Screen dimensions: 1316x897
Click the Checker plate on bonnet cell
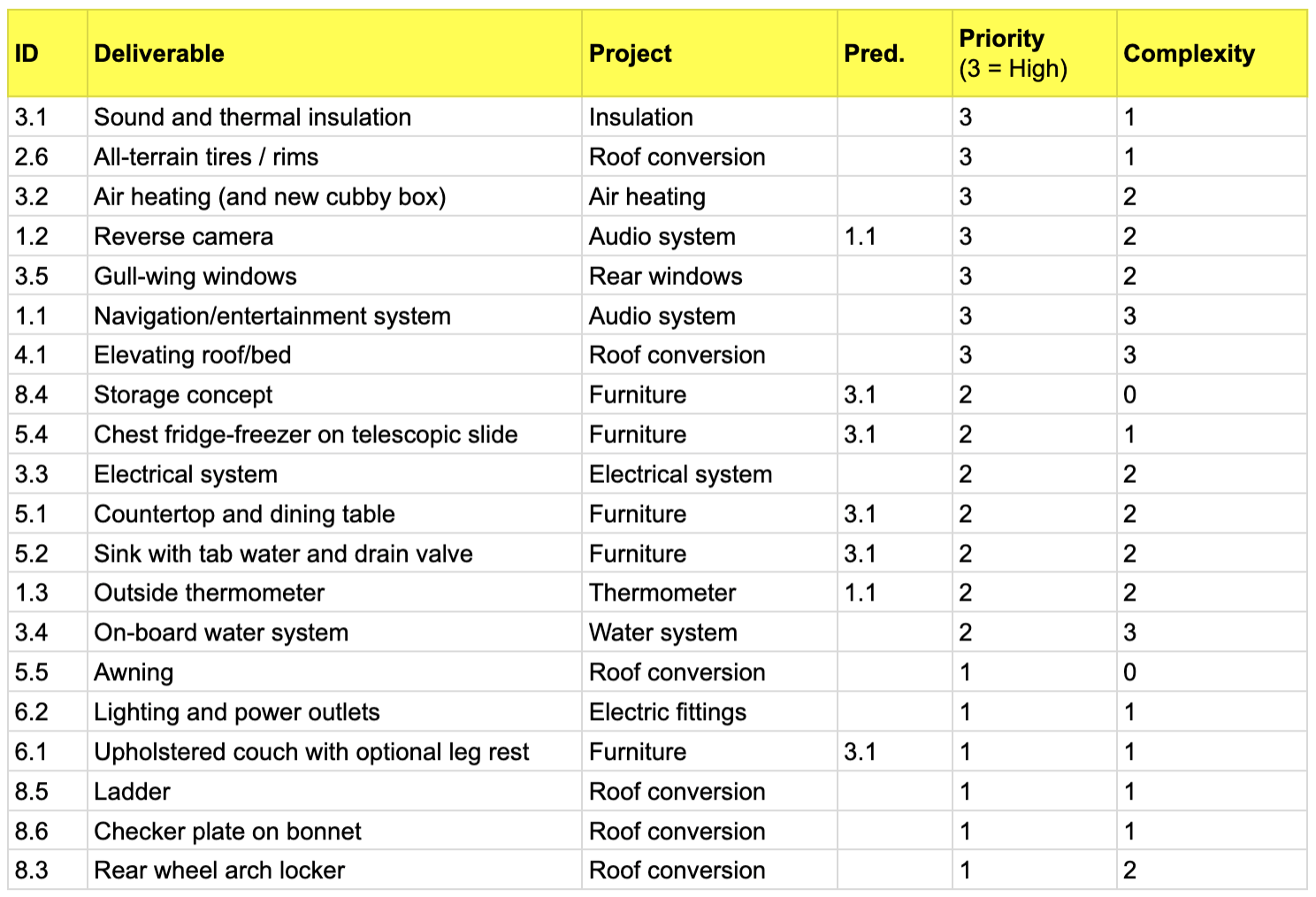pyautogui.click(x=227, y=832)
